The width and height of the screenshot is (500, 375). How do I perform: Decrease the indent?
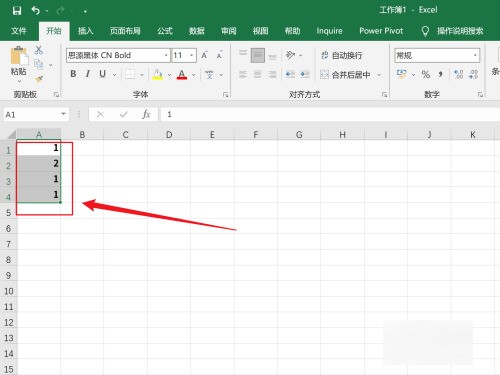pos(290,74)
